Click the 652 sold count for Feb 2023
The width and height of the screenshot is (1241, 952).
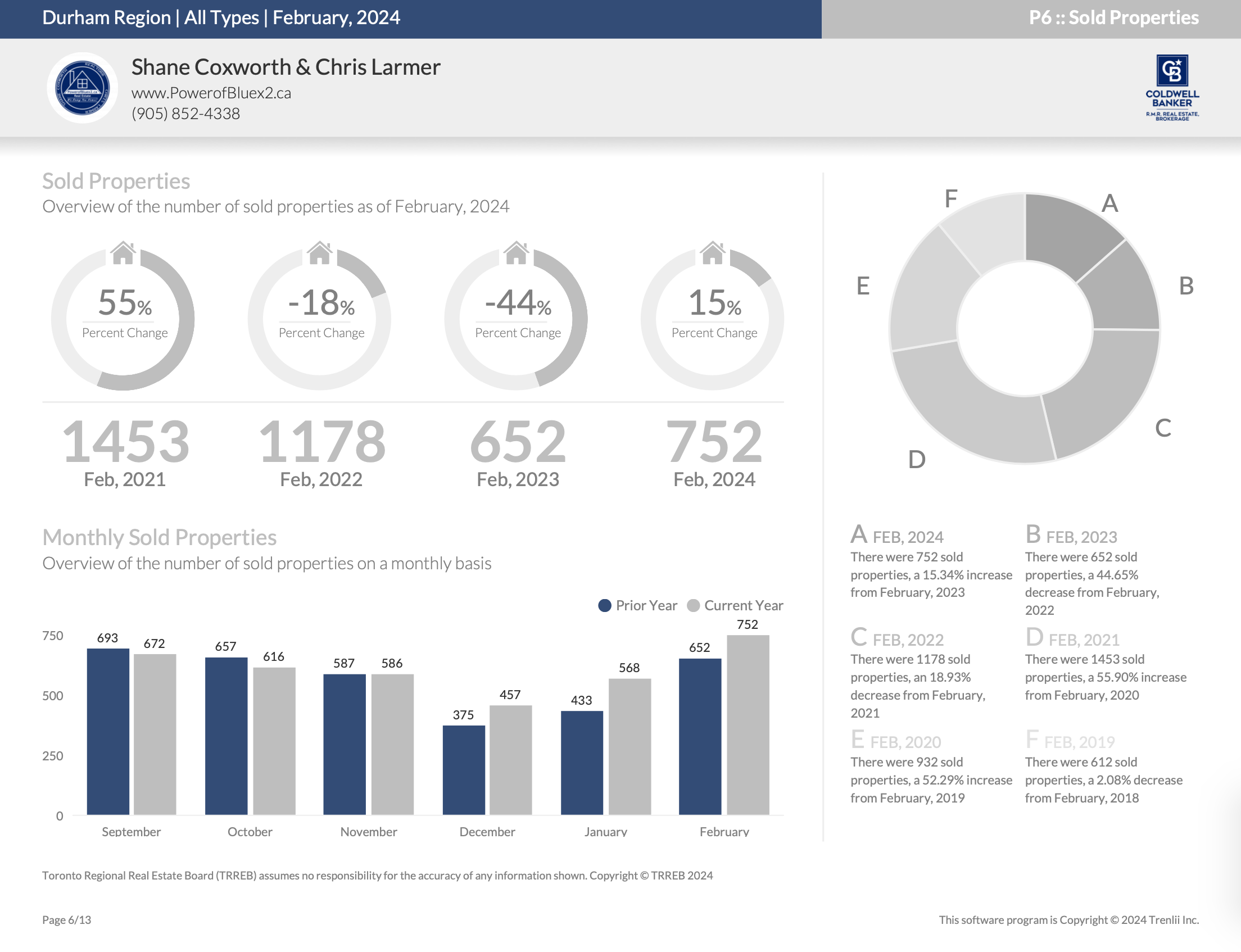click(x=518, y=441)
